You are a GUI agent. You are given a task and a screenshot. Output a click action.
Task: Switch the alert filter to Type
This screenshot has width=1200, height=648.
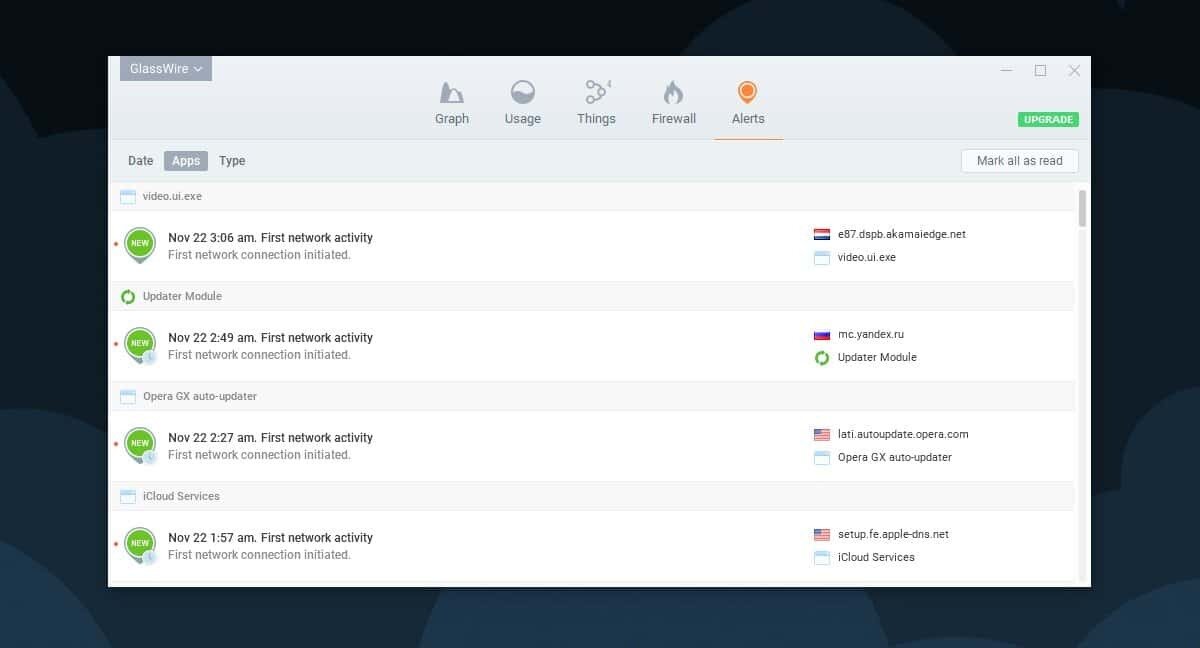click(x=232, y=160)
